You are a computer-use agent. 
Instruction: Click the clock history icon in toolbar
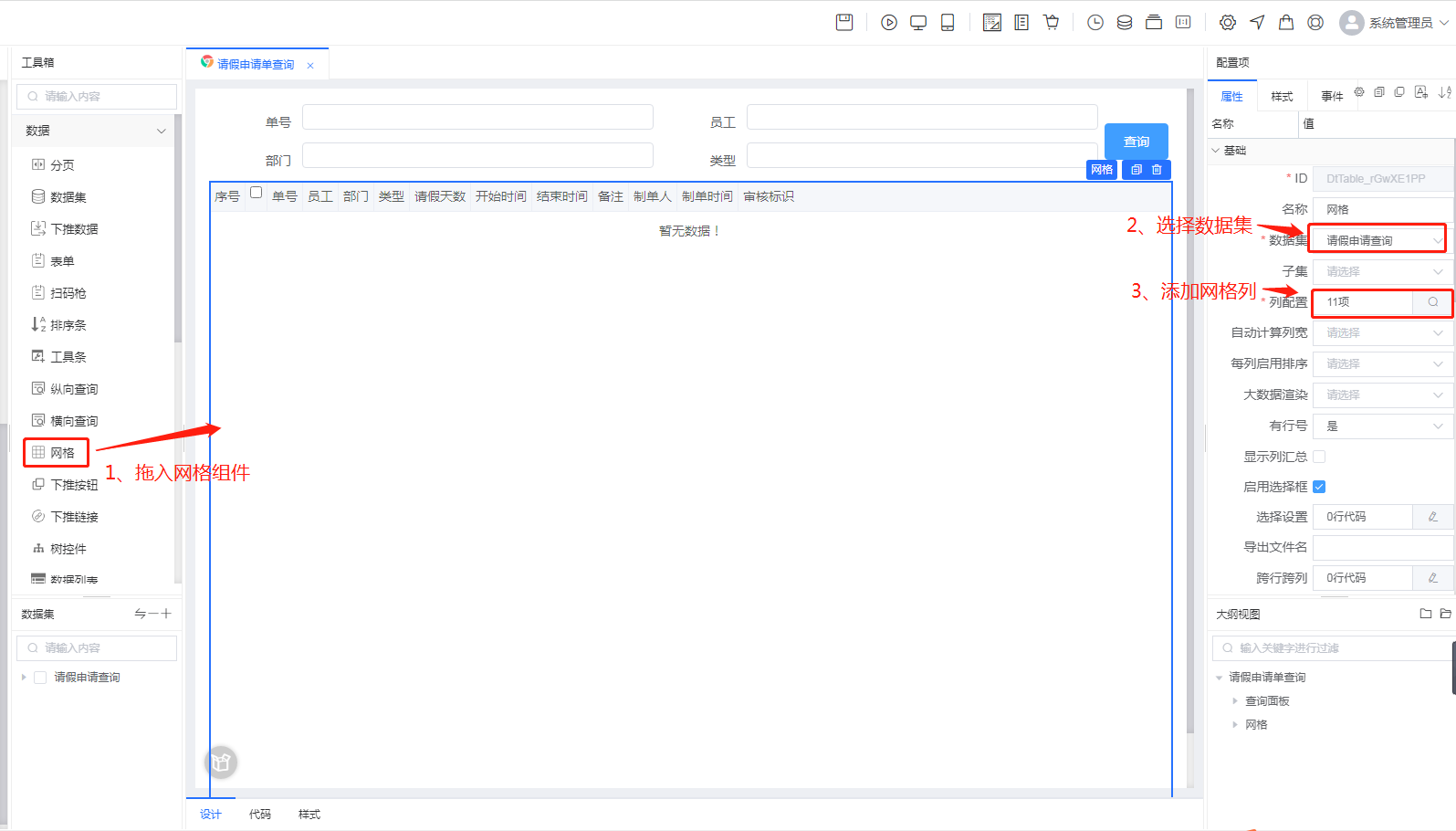point(1095,23)
